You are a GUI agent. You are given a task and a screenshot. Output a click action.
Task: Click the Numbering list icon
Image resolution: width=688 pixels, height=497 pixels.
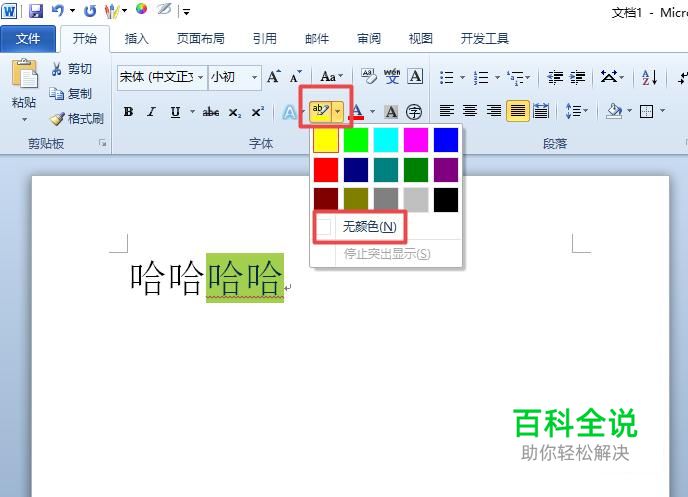point(481,77)
